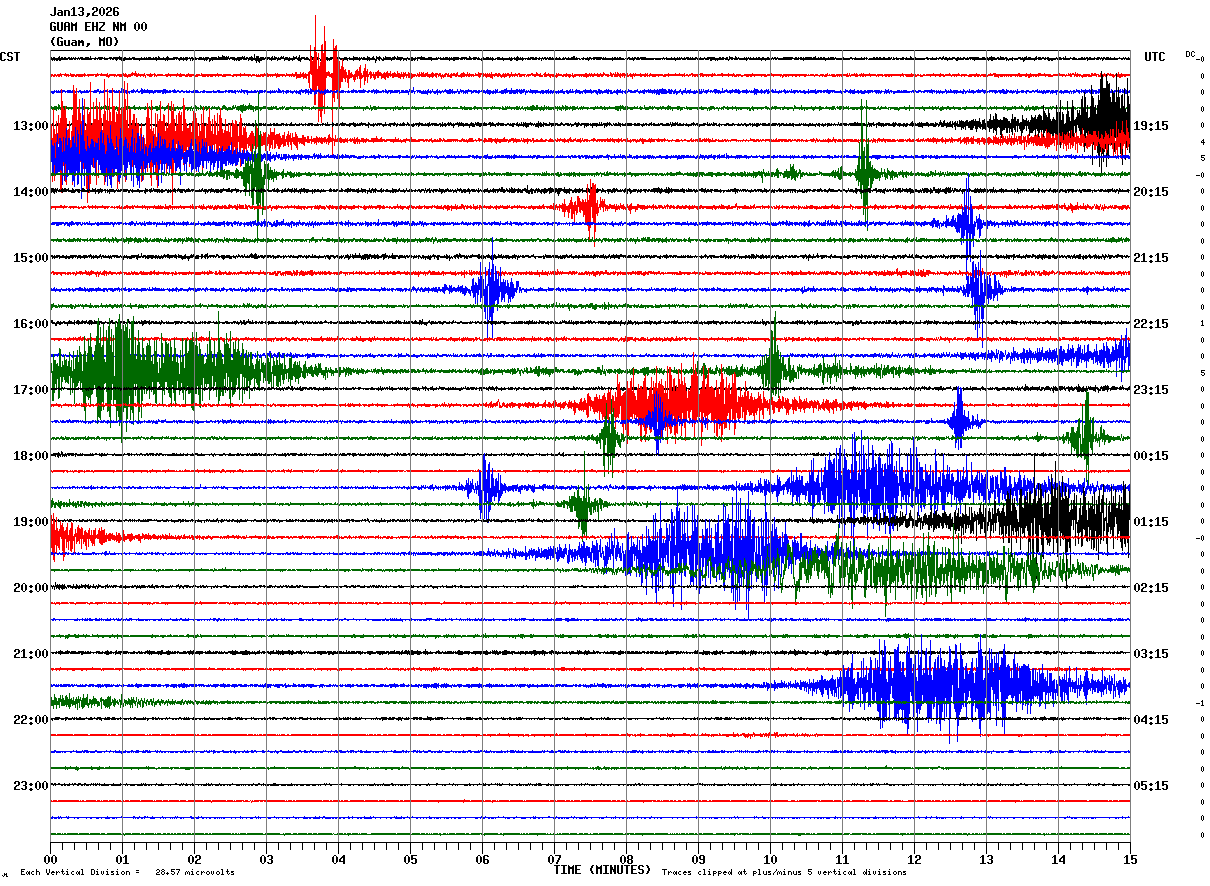
Task: Click the Traces clipped footnote text
Action: (x=784, y=873)
